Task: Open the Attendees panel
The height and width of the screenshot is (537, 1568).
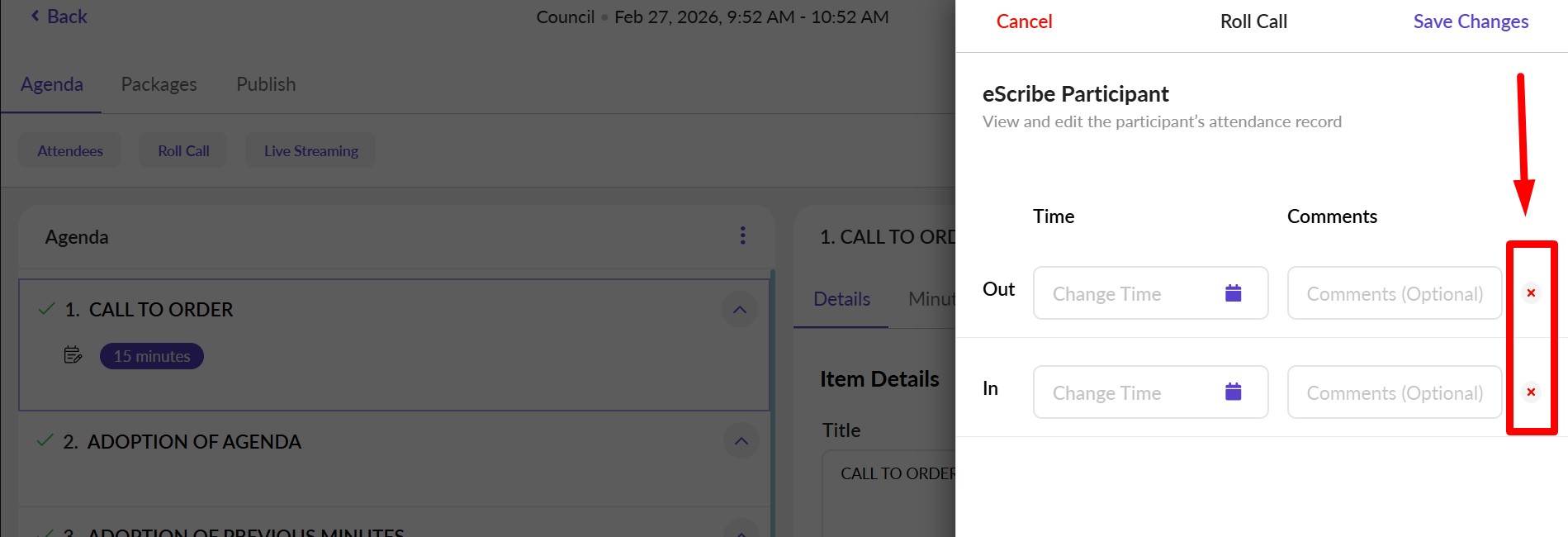Action: pyautogui.click(x=69, y=150)
